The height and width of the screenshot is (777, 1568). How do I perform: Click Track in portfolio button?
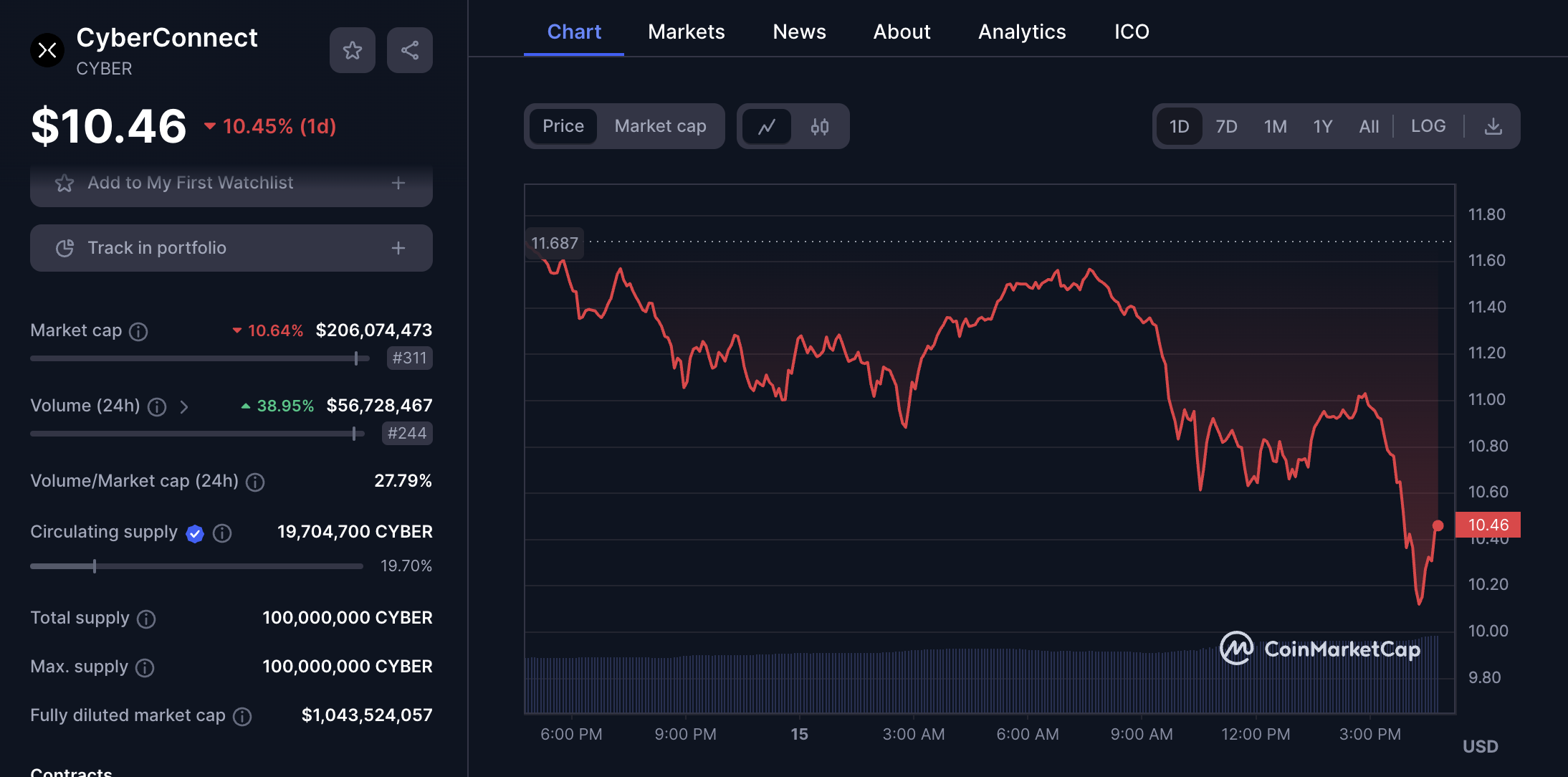[x=231, y=248]
